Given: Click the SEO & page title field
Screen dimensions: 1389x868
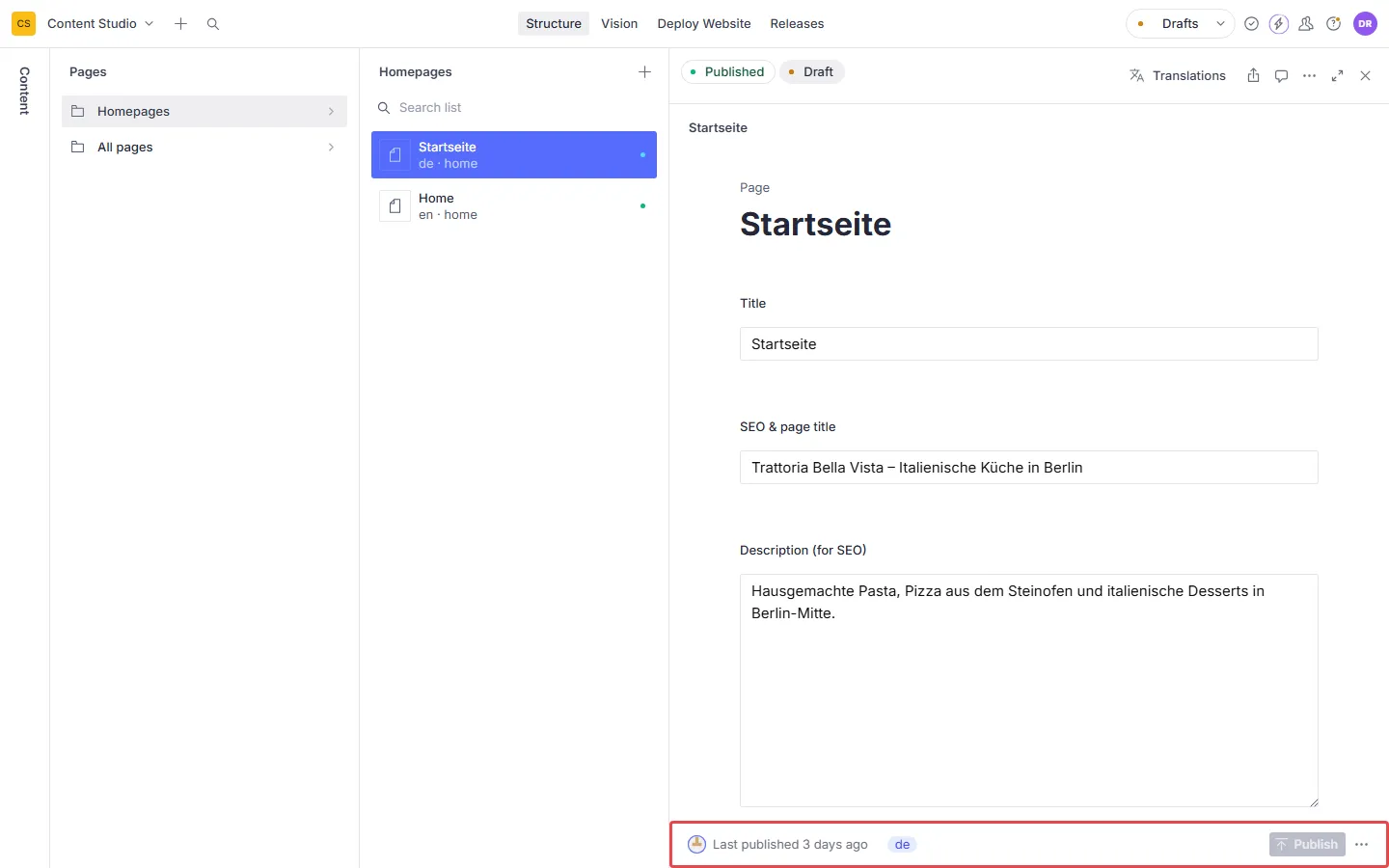Looking at the screenshot, I should pyautogui.click(x=1028, y=467).
